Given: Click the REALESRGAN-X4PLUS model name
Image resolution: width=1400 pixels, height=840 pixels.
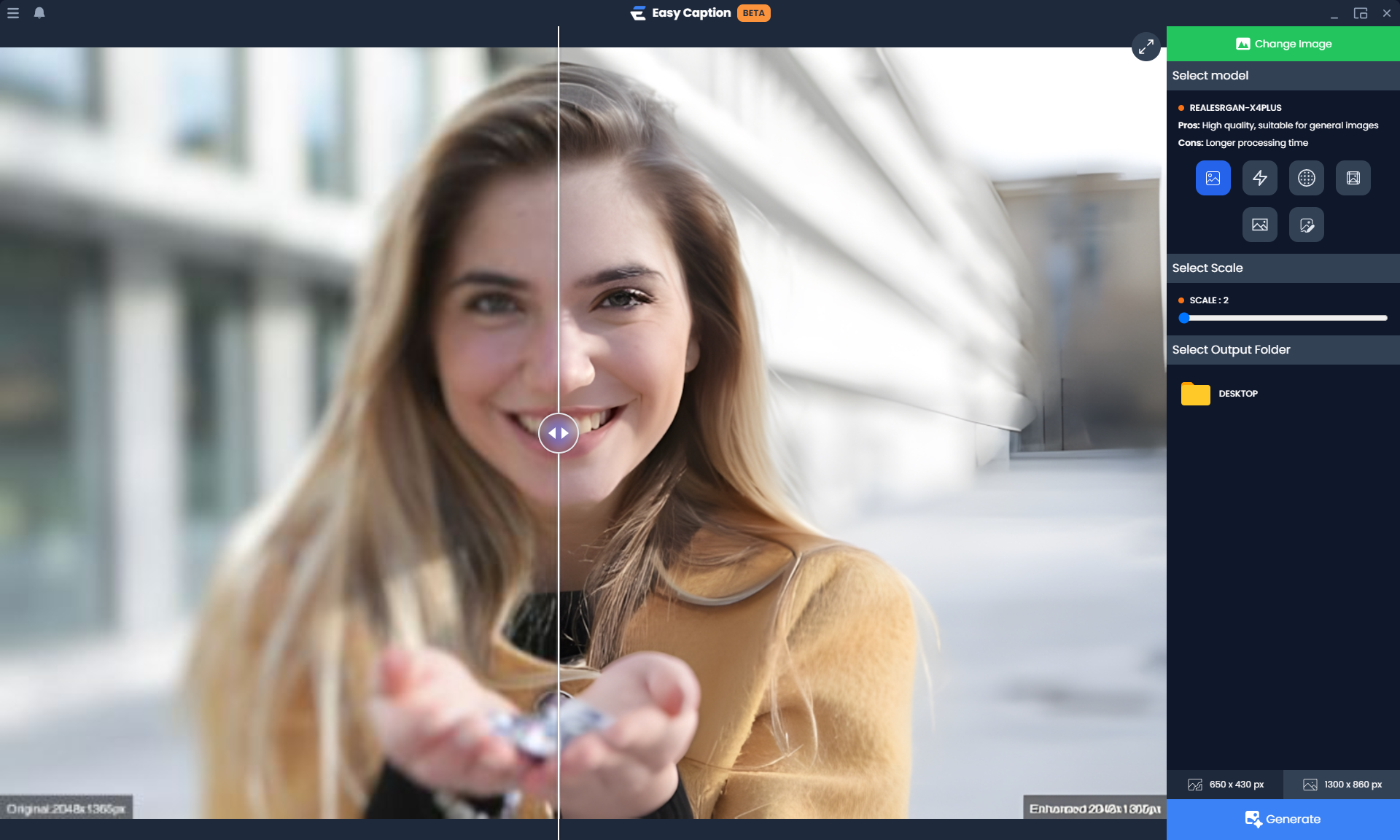Looking at the screenshot, I should tap(1235, 108).
